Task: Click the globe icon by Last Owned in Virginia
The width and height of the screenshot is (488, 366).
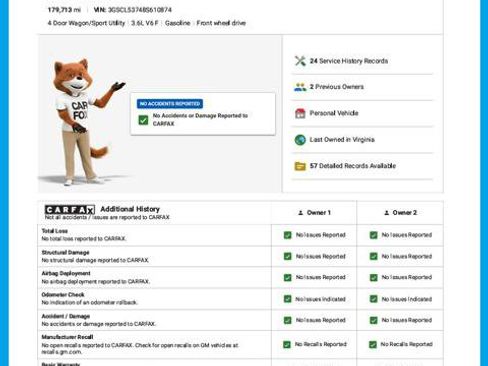Action: coord(300,140)
